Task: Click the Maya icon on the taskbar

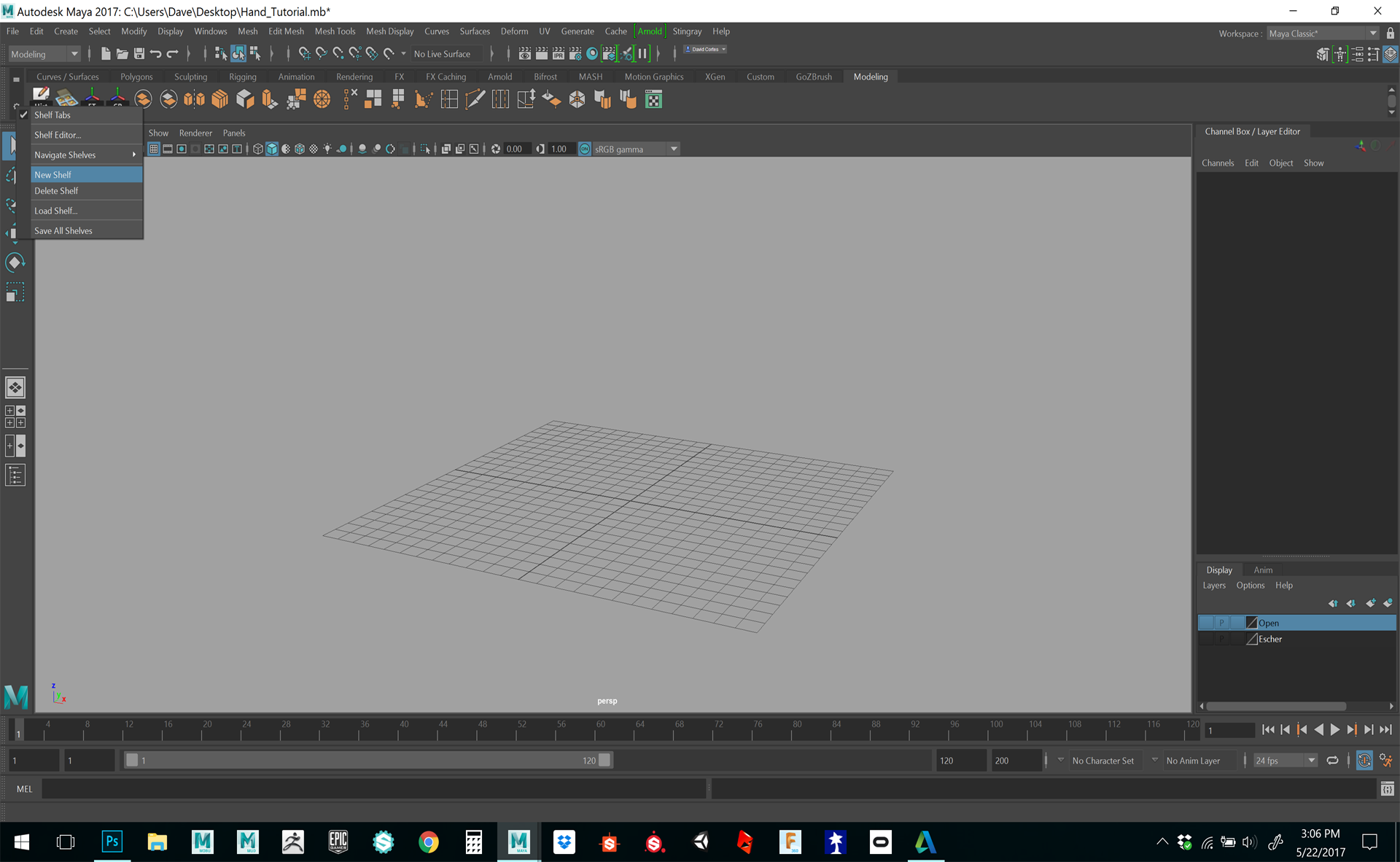Action: coord(518,842)
